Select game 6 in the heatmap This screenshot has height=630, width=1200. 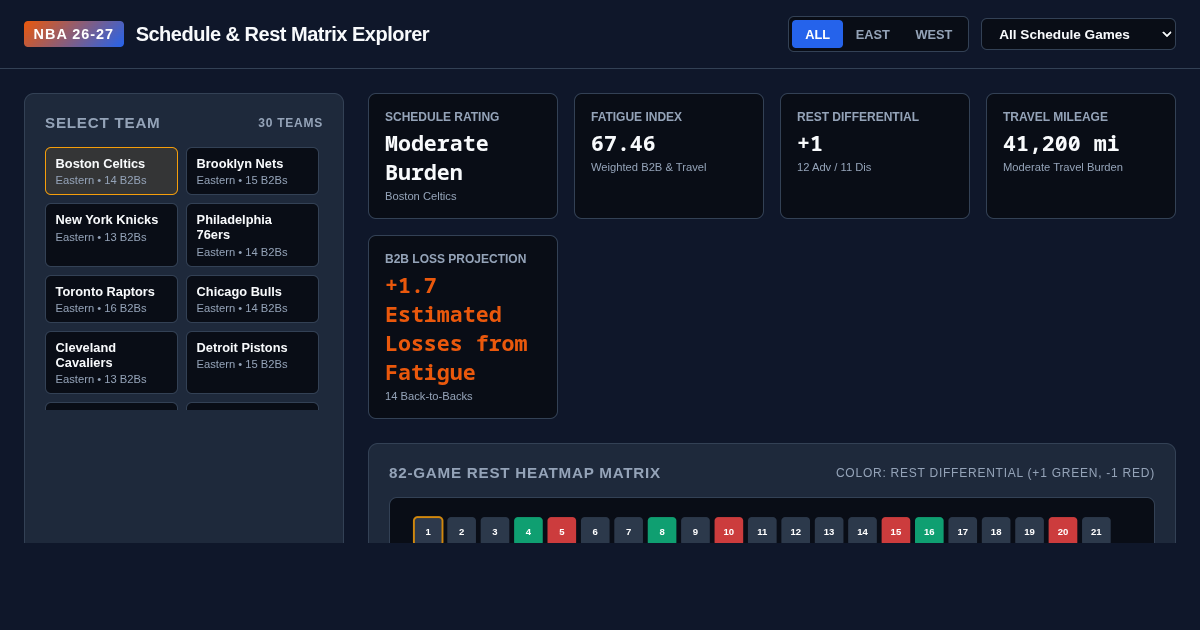(x=595, y=531)
